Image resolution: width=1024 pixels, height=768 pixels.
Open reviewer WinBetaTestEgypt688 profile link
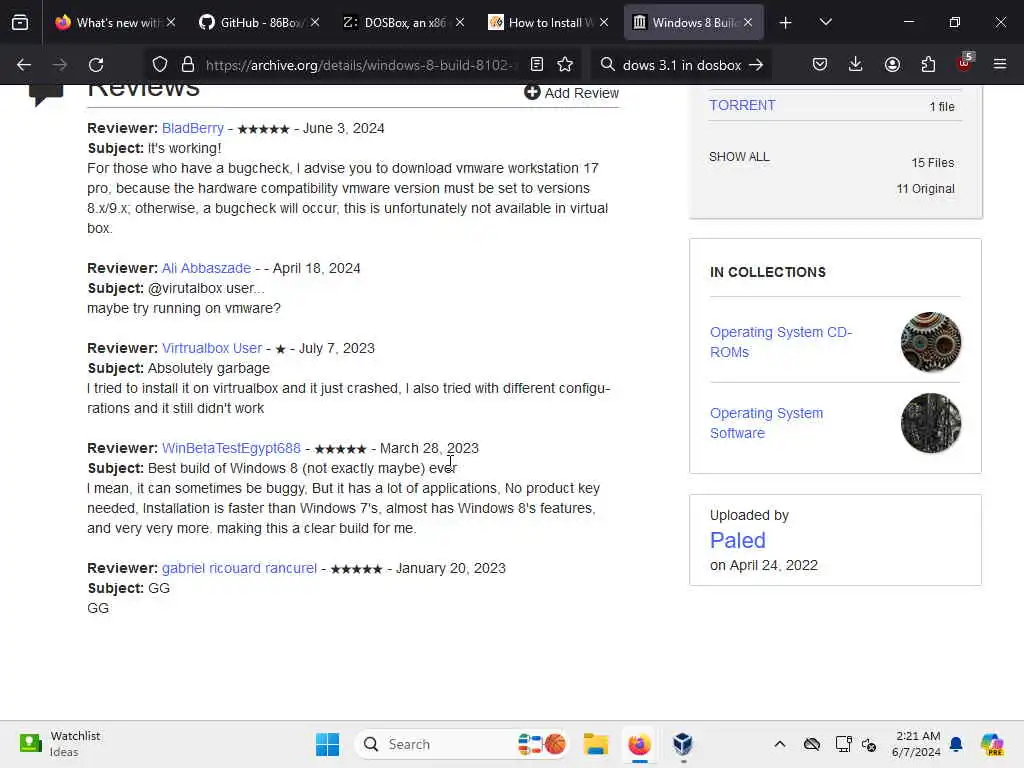coord(231,448)
